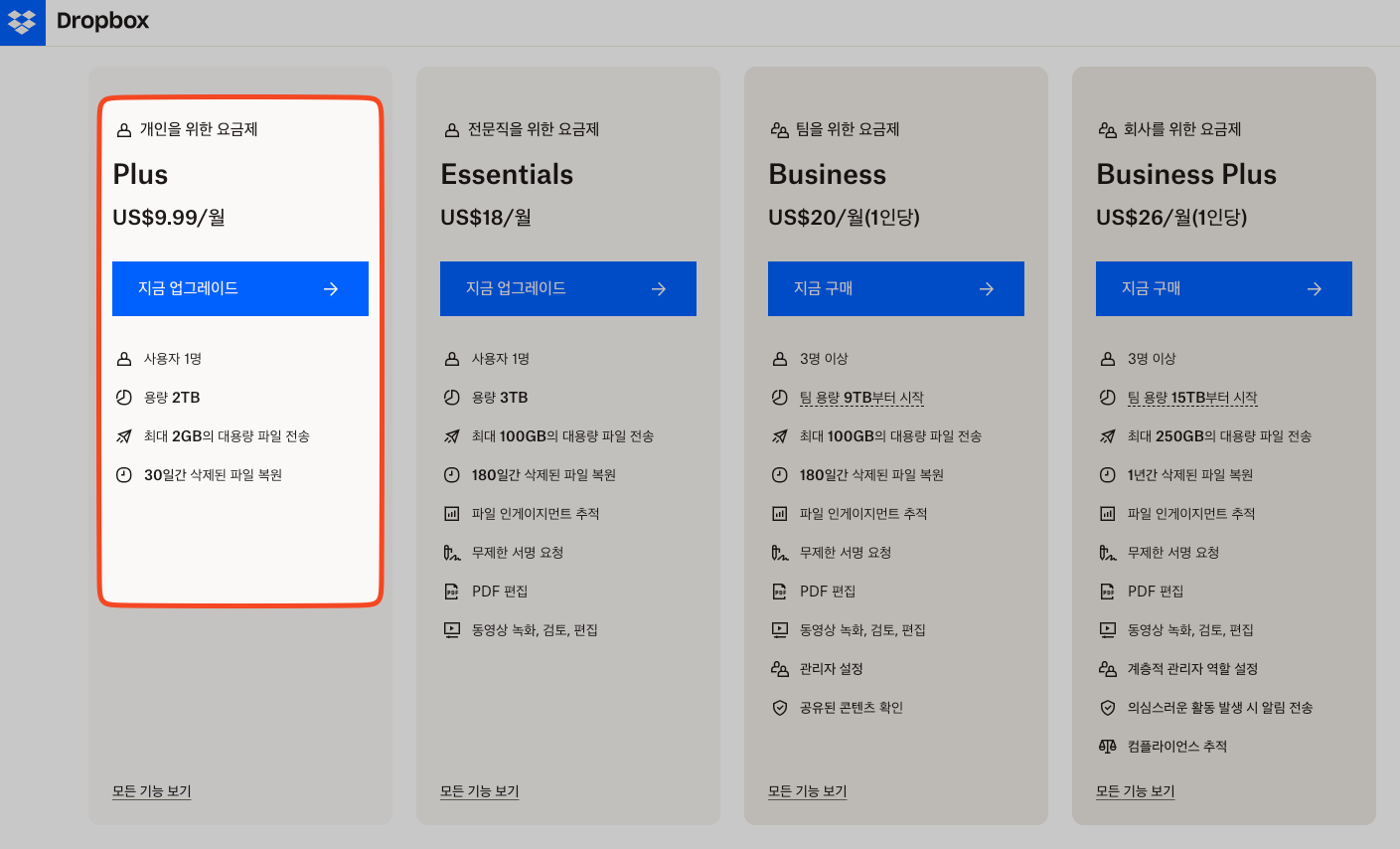This screenshot has height=849, width=1400.
Task: Select the Business plan title
Action: pyautogui.click(x=827, y=175)
